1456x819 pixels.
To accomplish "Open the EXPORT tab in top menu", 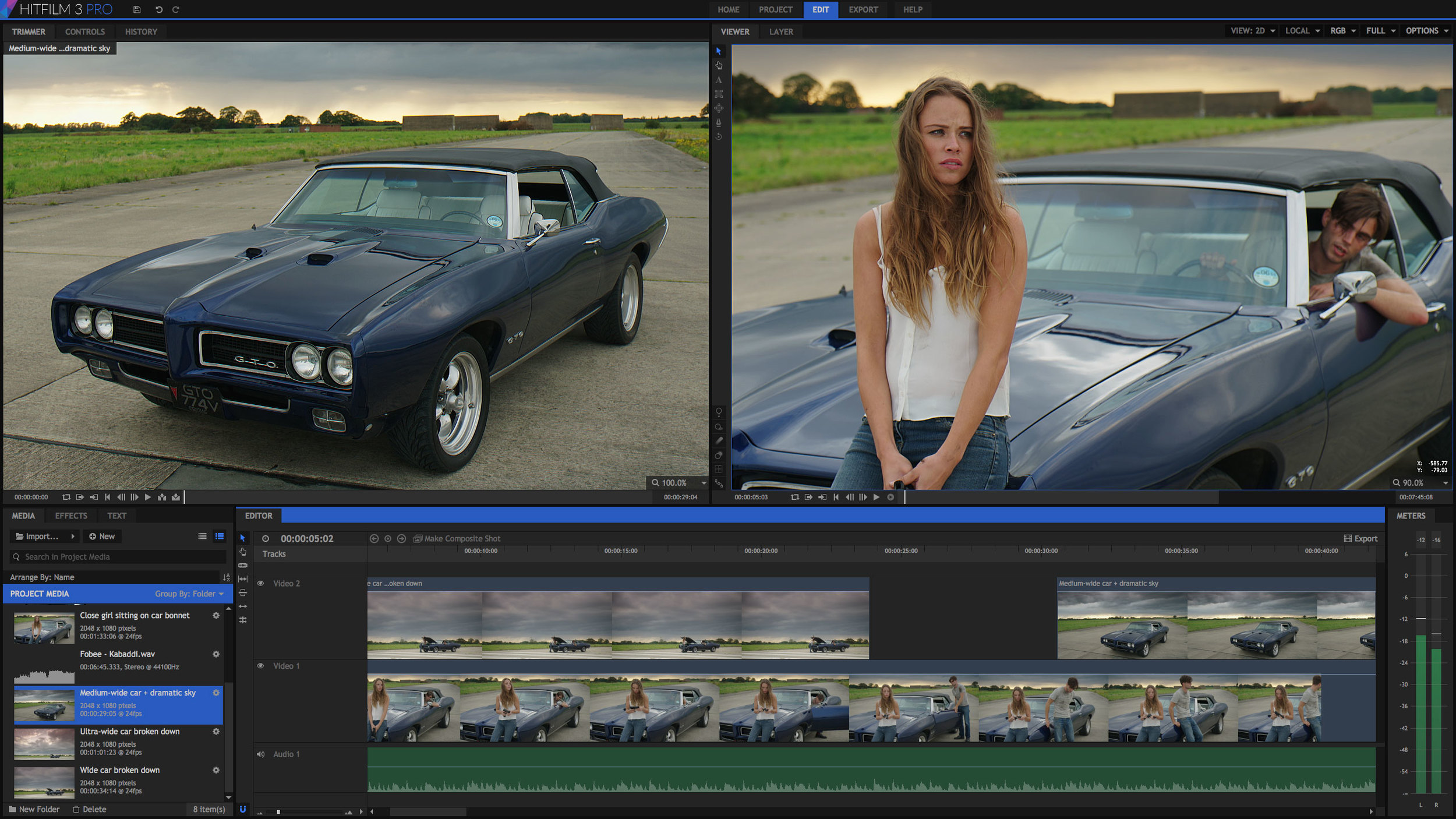I will tap(863, 9).
